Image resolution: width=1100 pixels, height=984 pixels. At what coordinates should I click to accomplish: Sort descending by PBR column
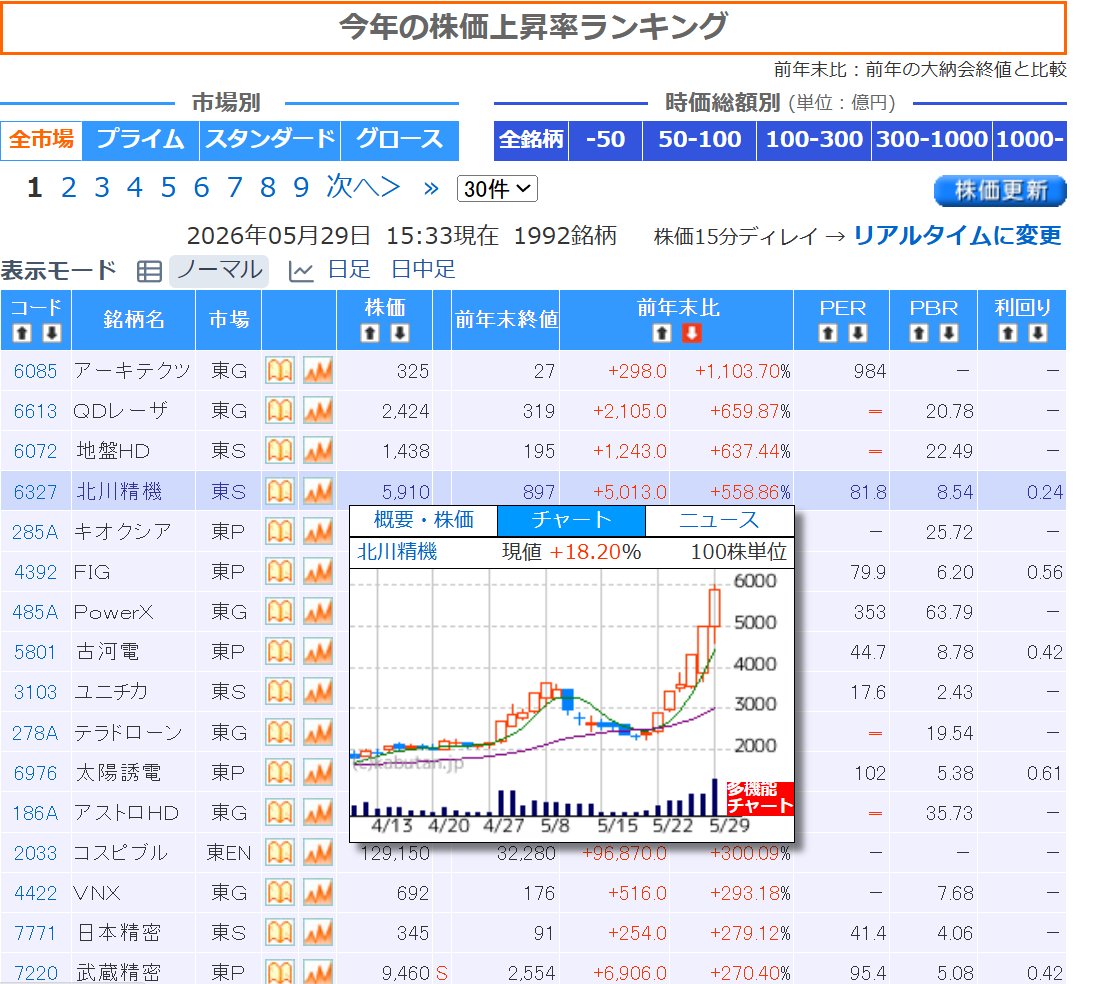coord(948,333)
